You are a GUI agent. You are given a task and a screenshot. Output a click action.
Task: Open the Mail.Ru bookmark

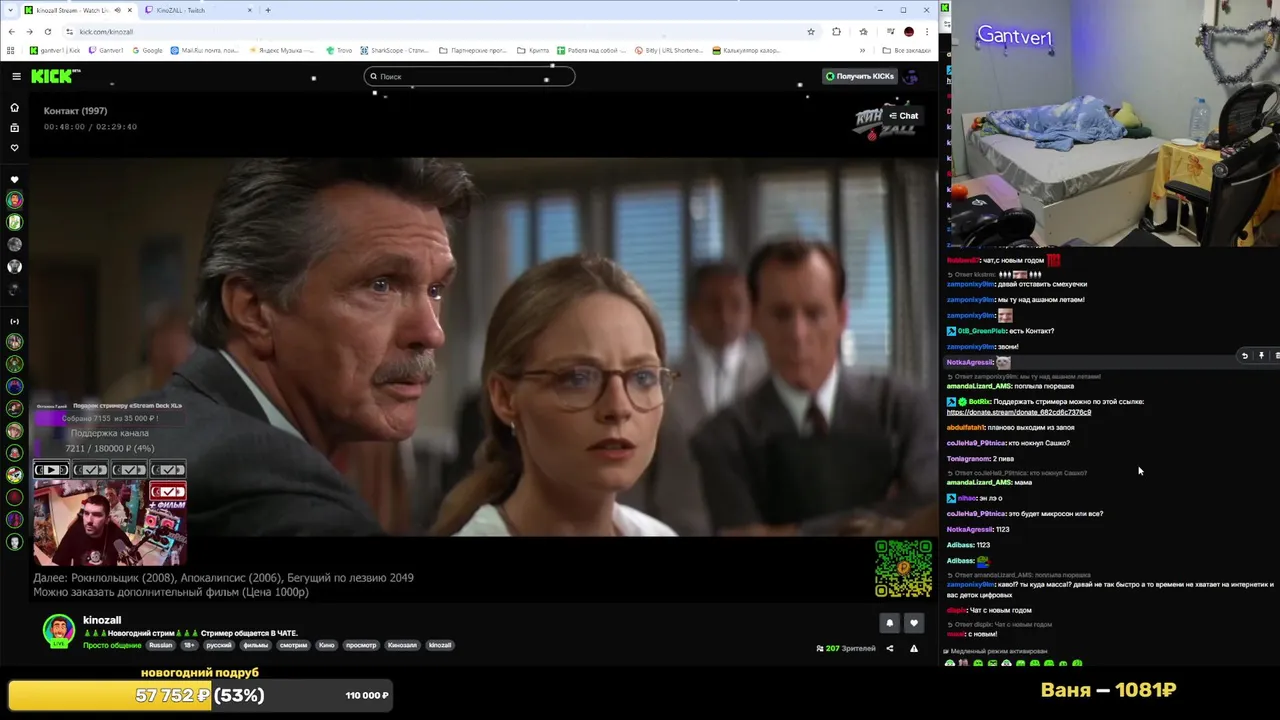pos(205,50)
